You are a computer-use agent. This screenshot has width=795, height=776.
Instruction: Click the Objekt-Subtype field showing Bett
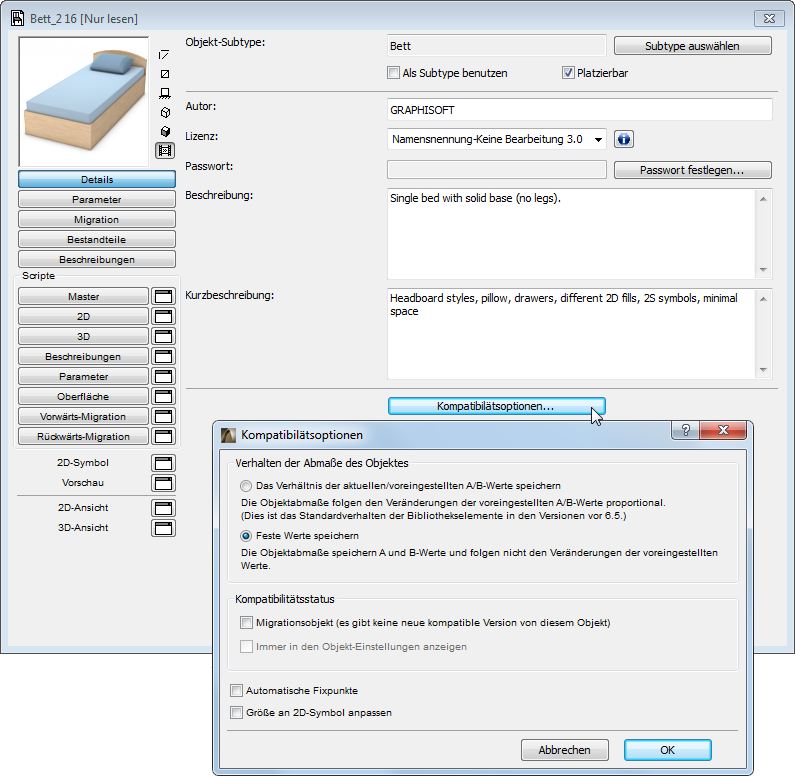[x=496, y=46]
